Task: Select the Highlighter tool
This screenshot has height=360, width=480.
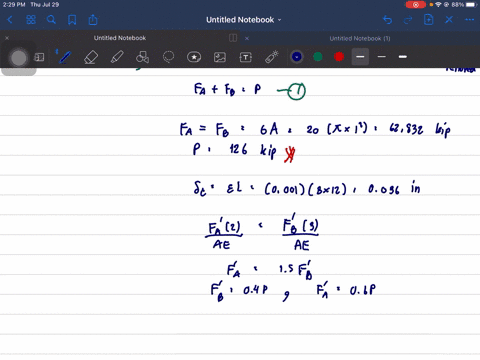Action: (x=117, y=57)
